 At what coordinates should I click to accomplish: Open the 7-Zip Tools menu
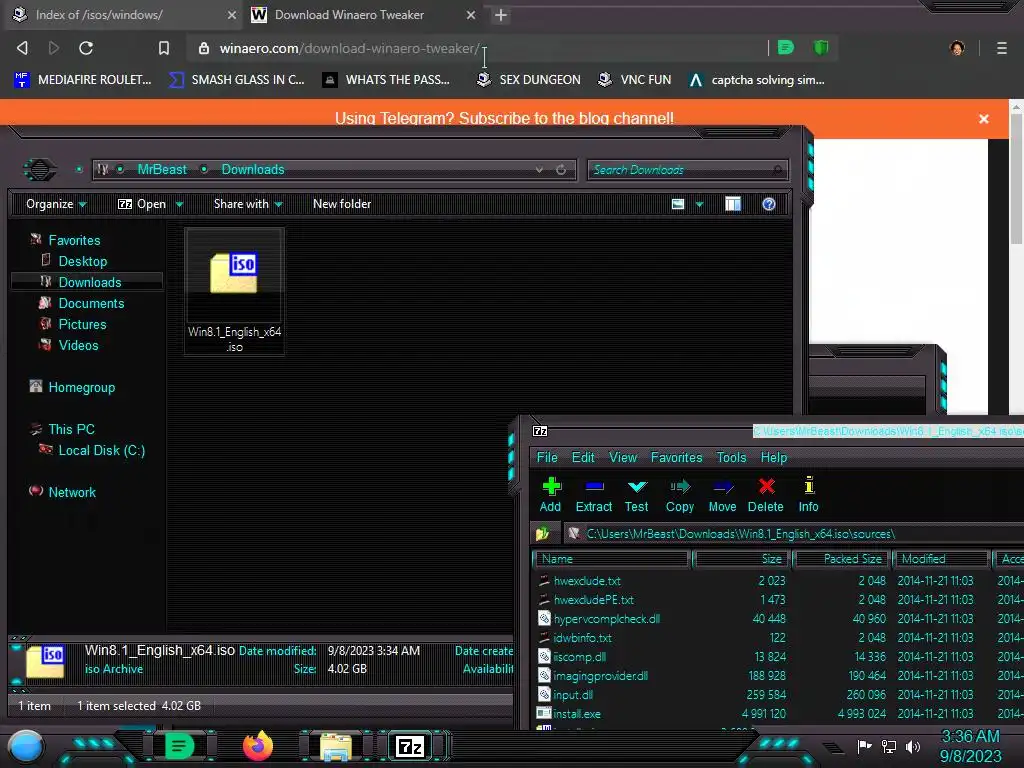(x=731, y=457)
